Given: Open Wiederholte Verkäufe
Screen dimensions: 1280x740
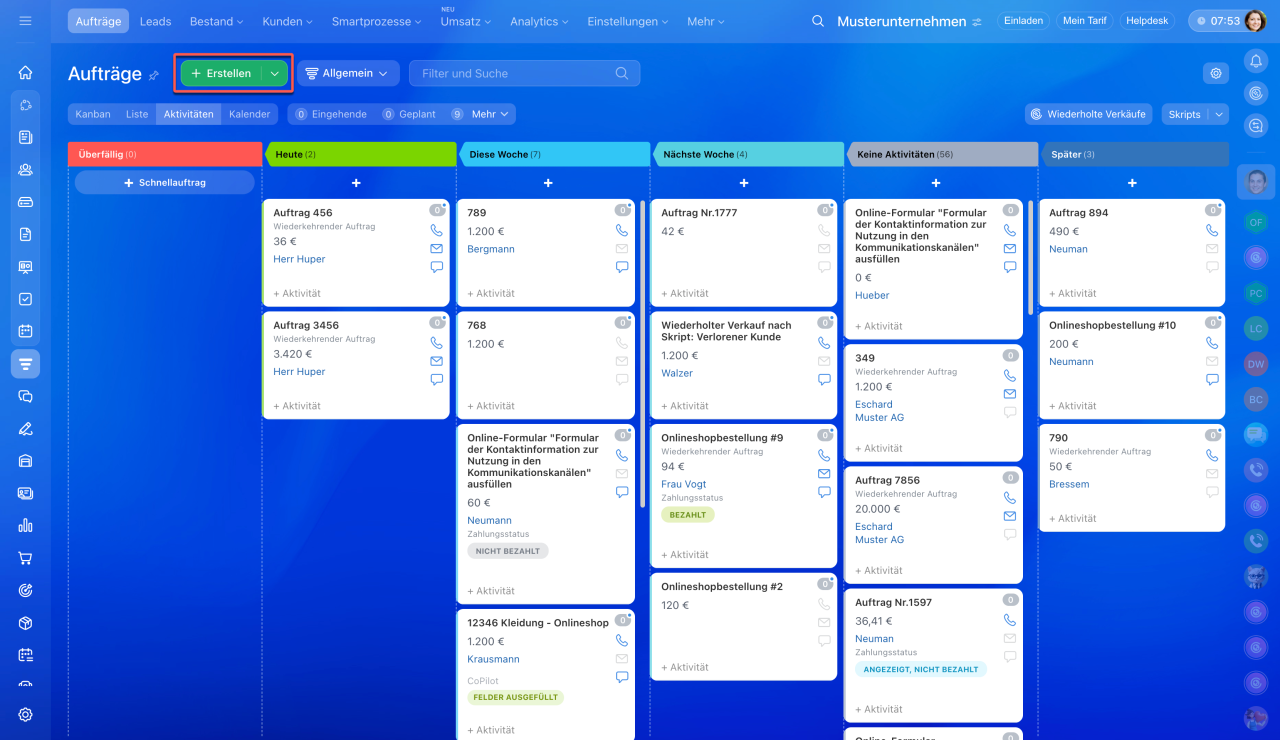Looking at the screenshot, I should pos(1089,114).
